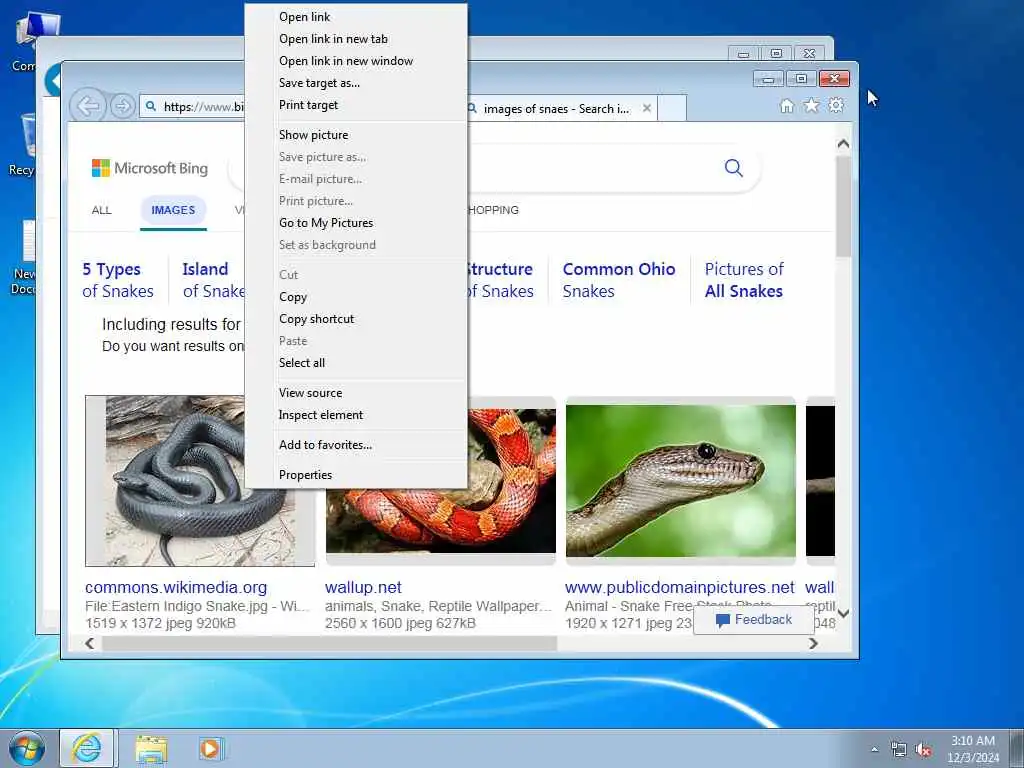Screen dimensions: 1024x768
Task: Open the brown snake head thumbnail
Action: pyautogui.click(x=680, y=481)
